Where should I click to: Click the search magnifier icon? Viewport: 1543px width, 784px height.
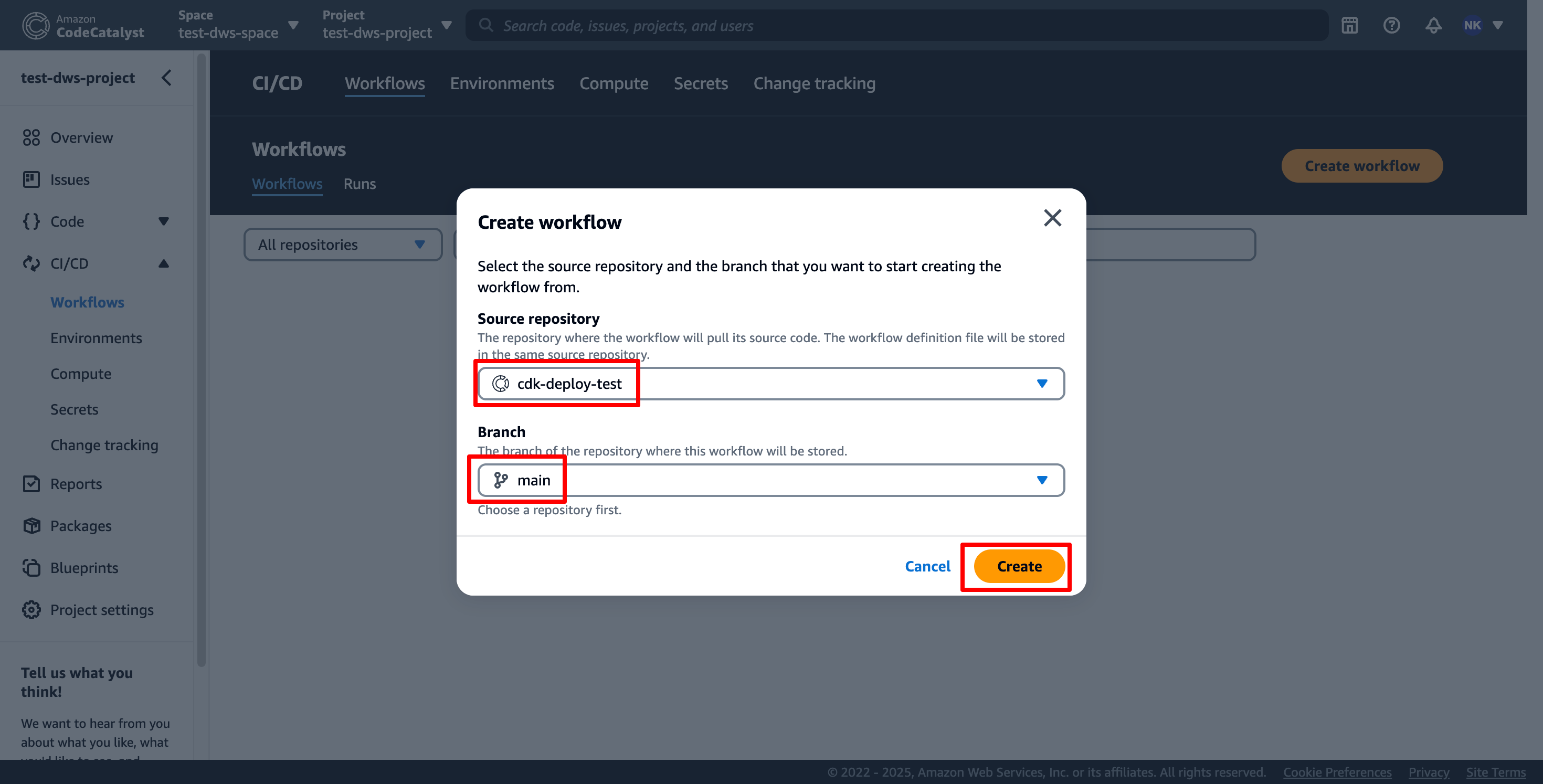(486, 25)
